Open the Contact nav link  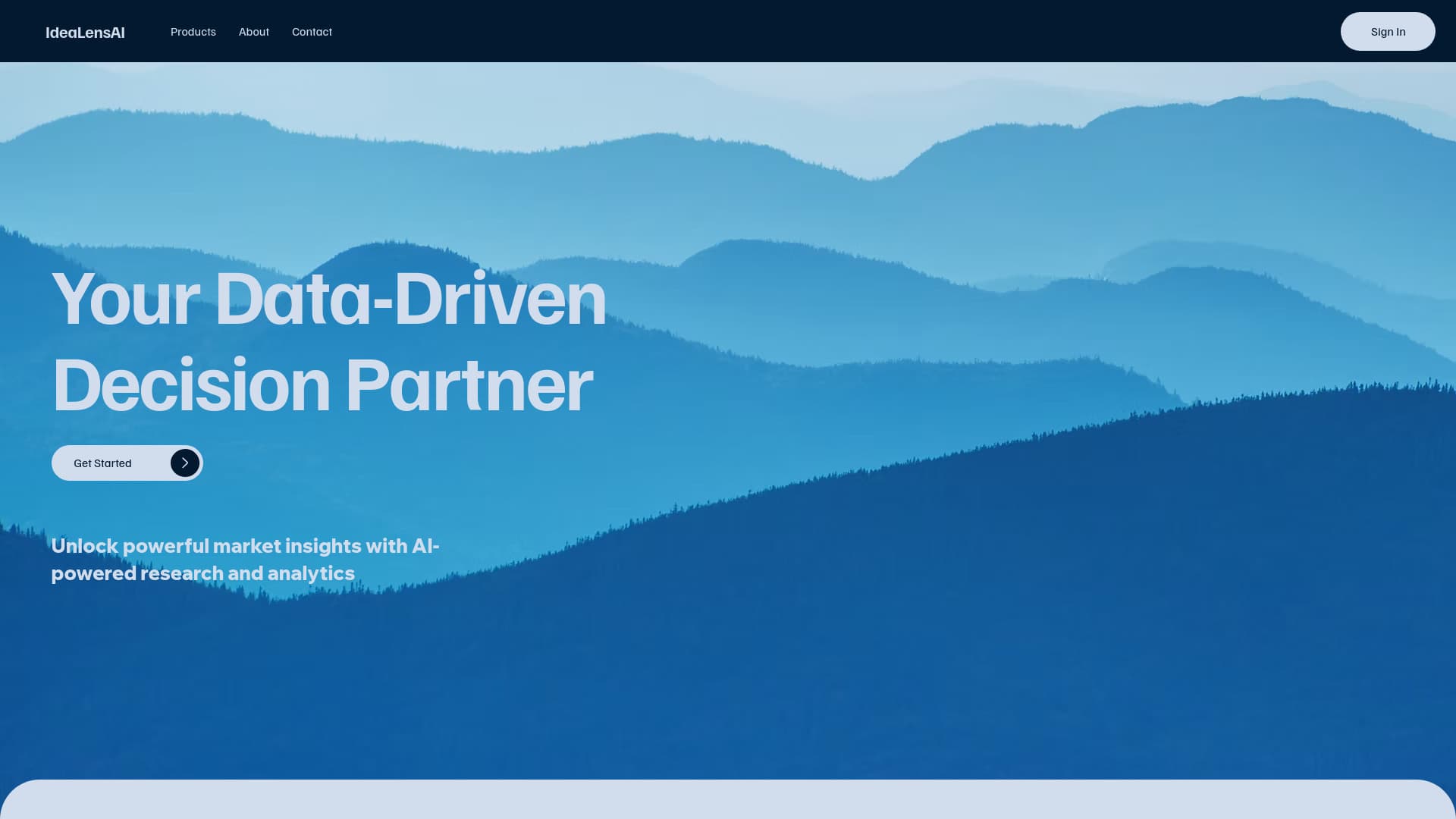point(312,32)
